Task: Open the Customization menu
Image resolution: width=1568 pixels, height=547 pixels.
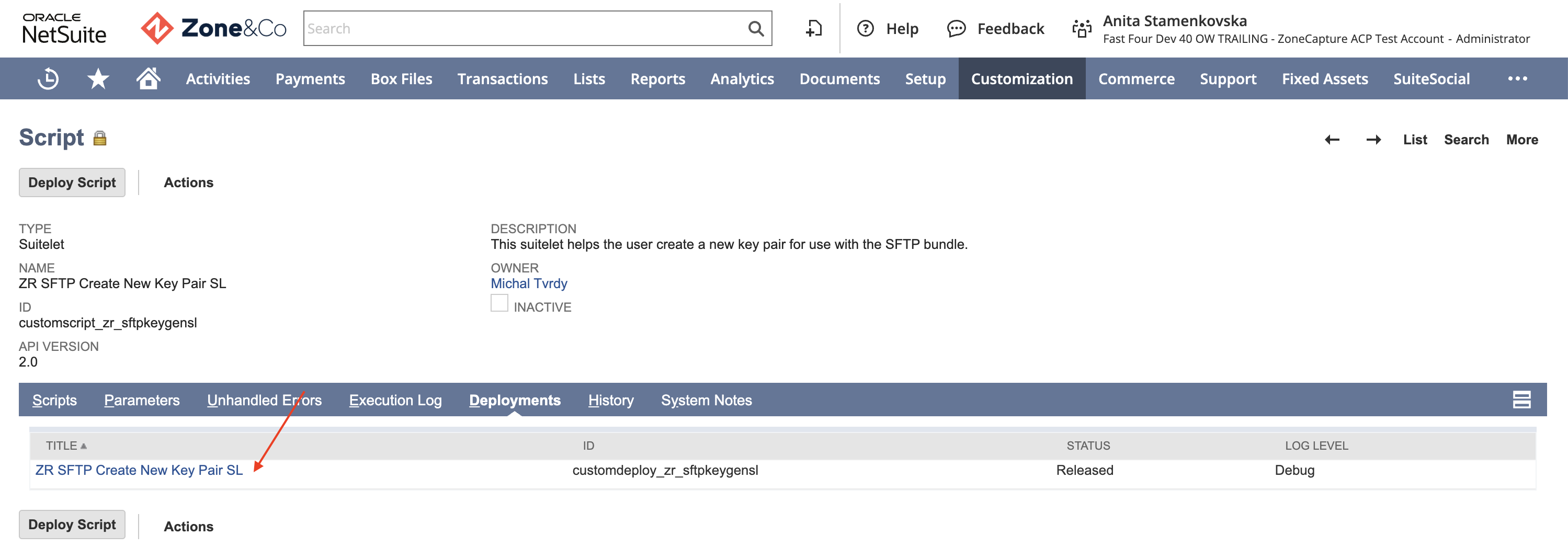Action: (x=1021, y=78)
